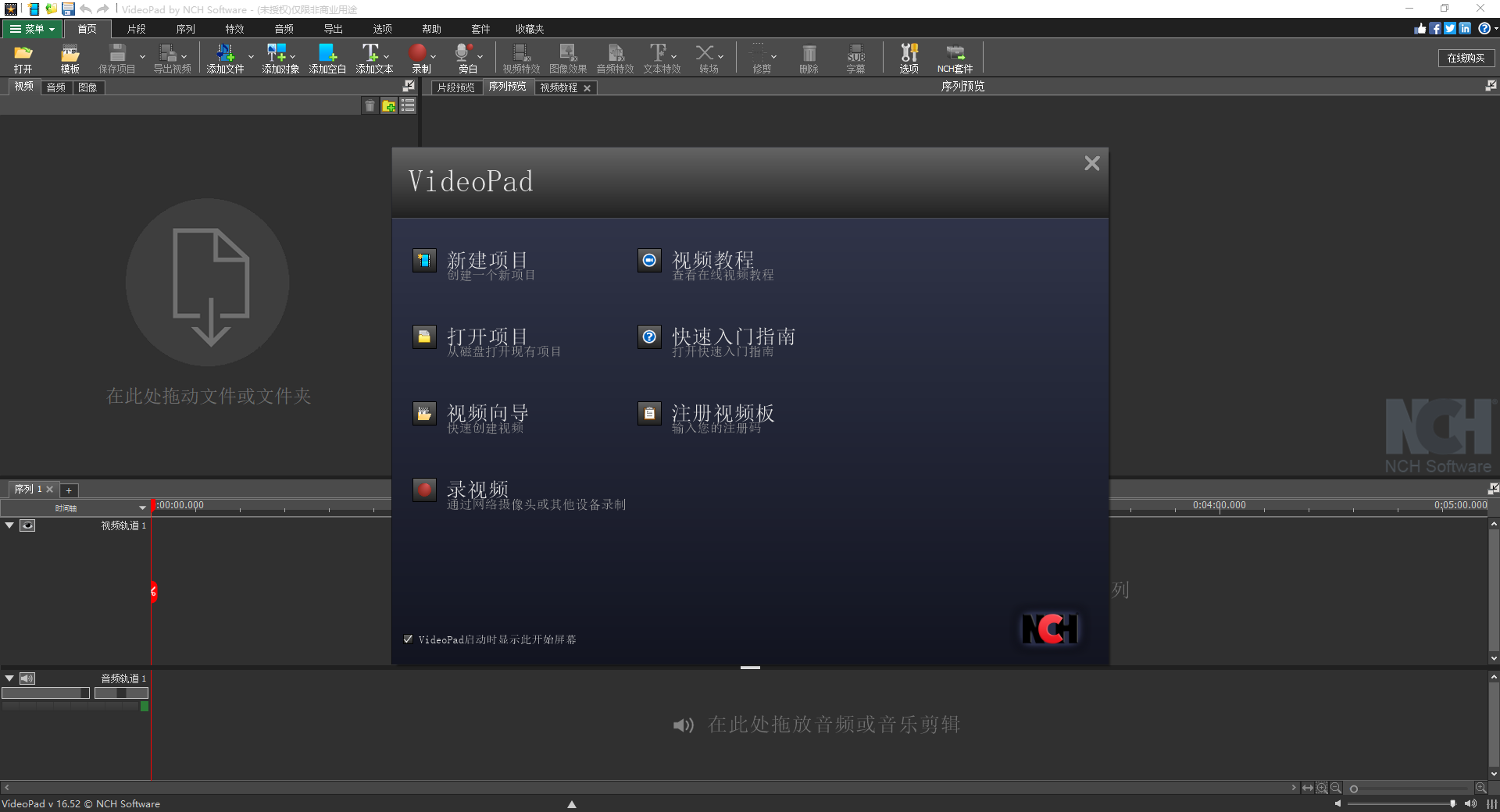Click the 快速入门指南 help icon
The height and width of the screenshot is (812, 1500).
(x=649, y=337)
